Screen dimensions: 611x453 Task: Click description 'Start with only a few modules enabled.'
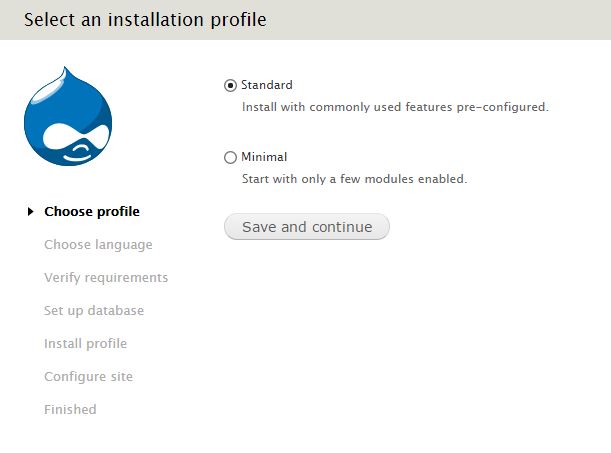coord(354,179)
